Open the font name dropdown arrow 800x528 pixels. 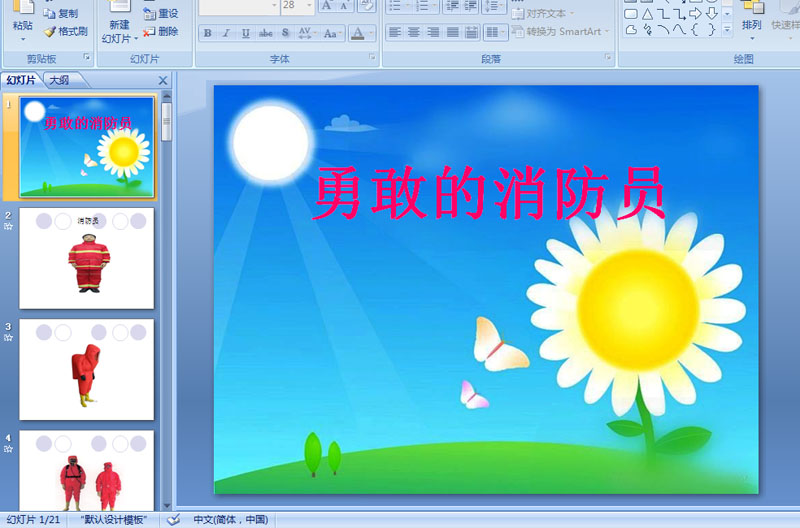274,6
